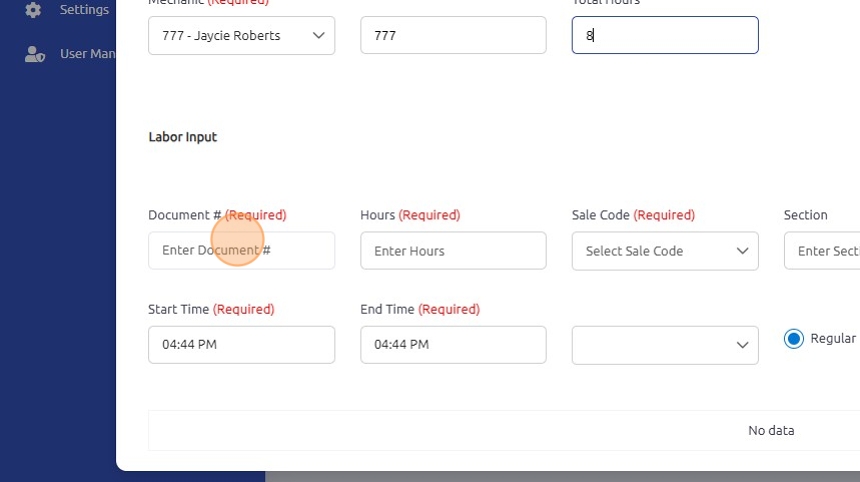Open the Select Sale Code dropdown
Viewport: 860px width, 482px height.
(x=665, y=251)
